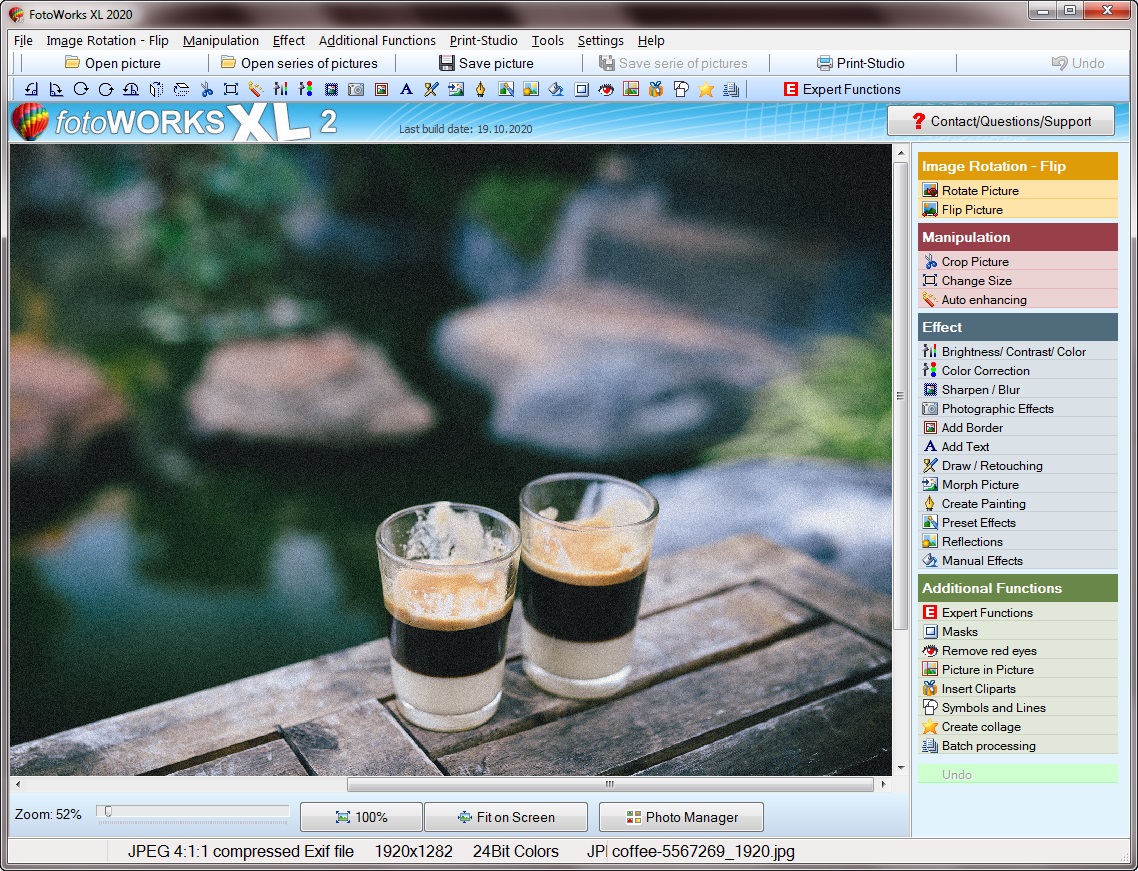Click the Add Text 'A' toolbar icon
Viewport: 1138px width, 871px height.
tap(405, 89)
